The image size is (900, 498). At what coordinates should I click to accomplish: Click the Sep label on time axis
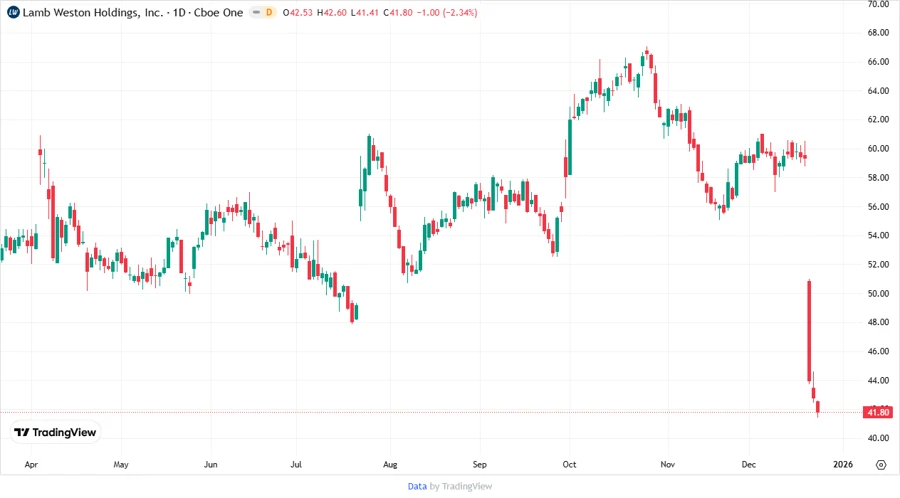point(479,464)
